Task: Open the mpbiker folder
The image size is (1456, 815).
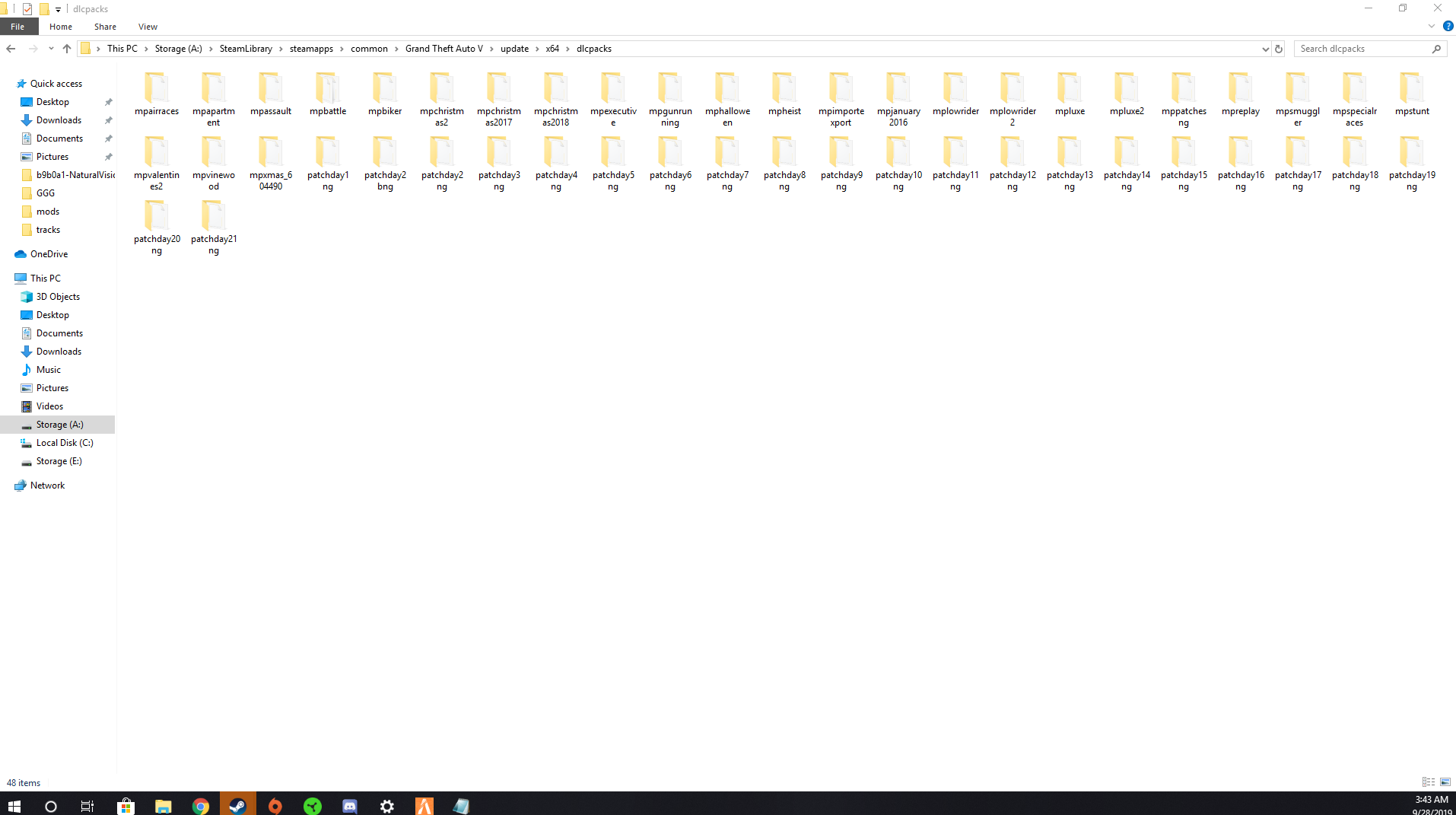Action: coord(385,94)
